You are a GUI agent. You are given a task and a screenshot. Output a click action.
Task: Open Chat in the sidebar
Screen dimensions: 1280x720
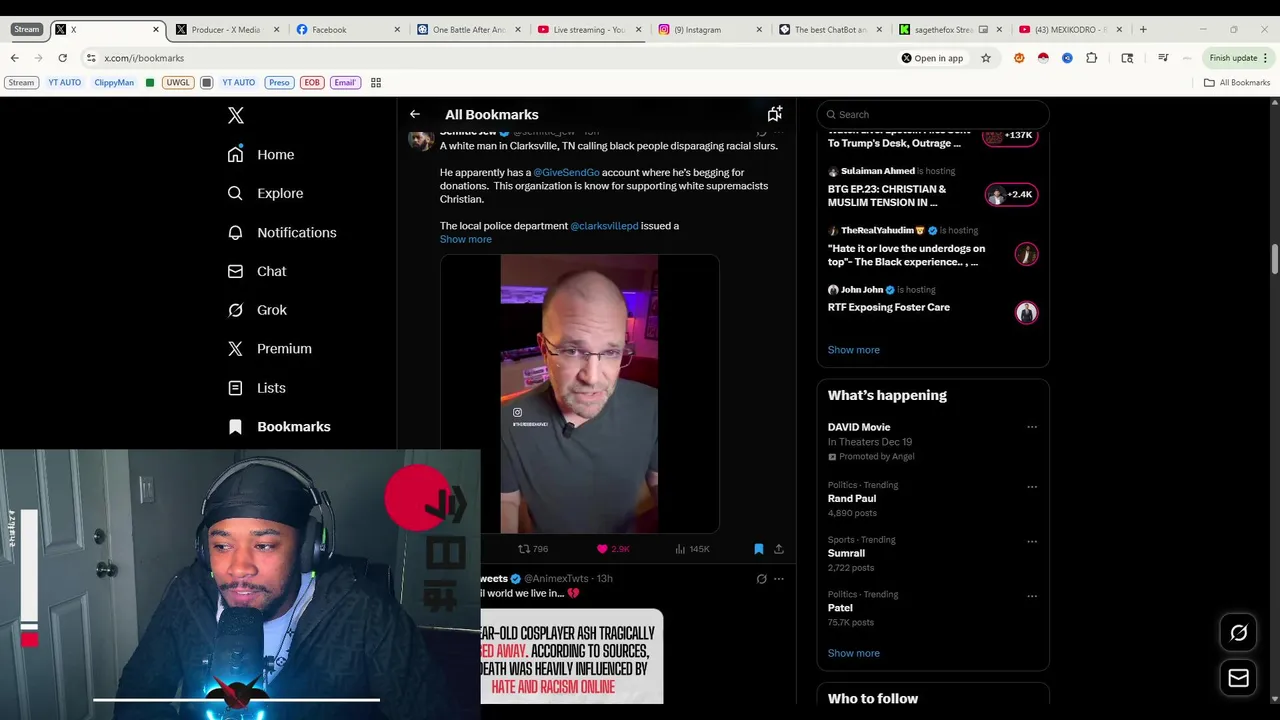click(257, 271)
